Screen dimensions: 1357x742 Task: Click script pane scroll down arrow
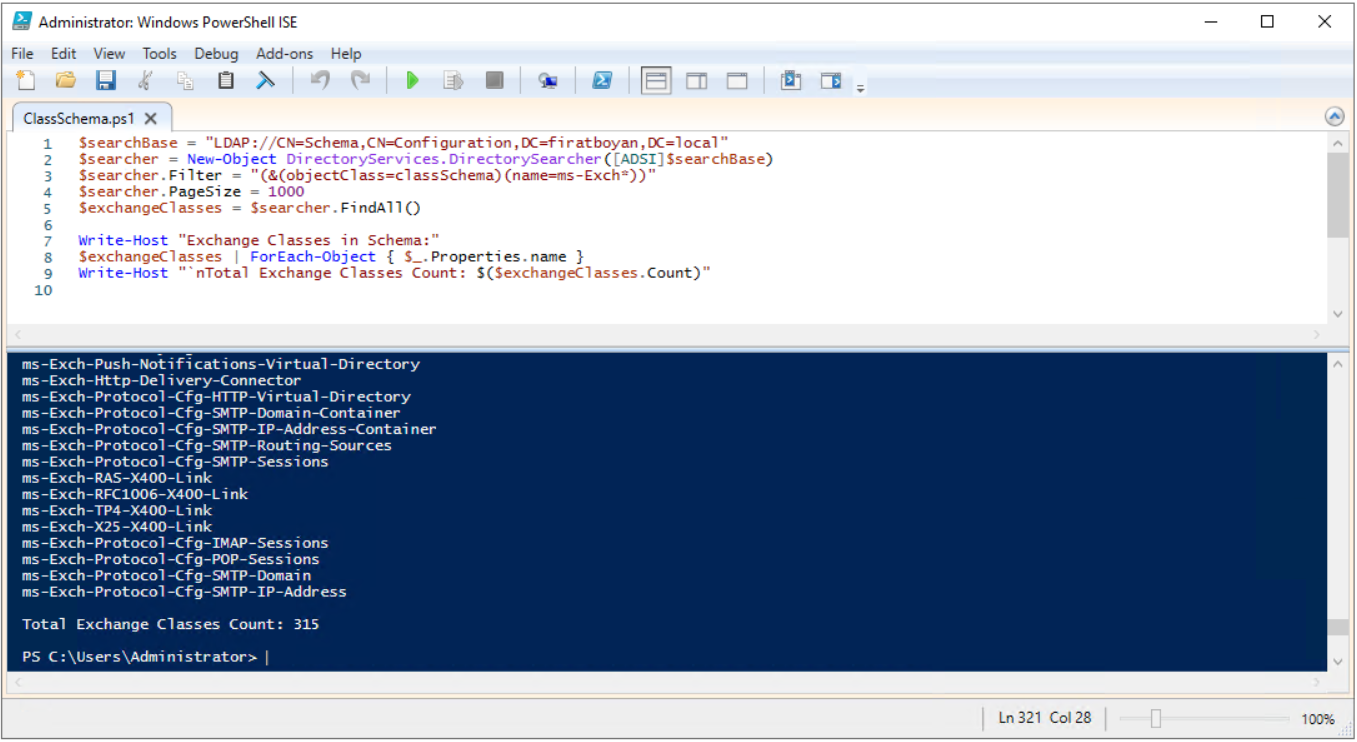1338,314
